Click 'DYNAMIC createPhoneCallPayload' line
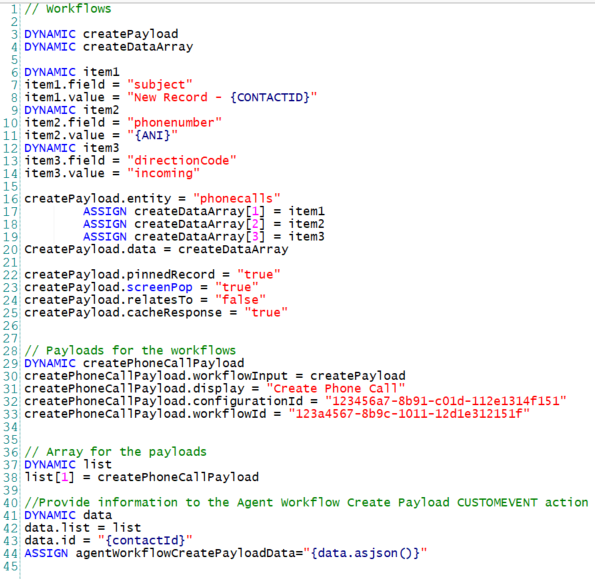This screenshot has height=579, width=595. tap(134, 363)
